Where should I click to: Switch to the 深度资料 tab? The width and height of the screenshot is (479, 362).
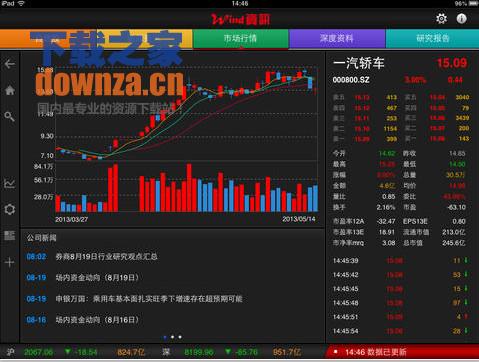click(x=337, y=39)
